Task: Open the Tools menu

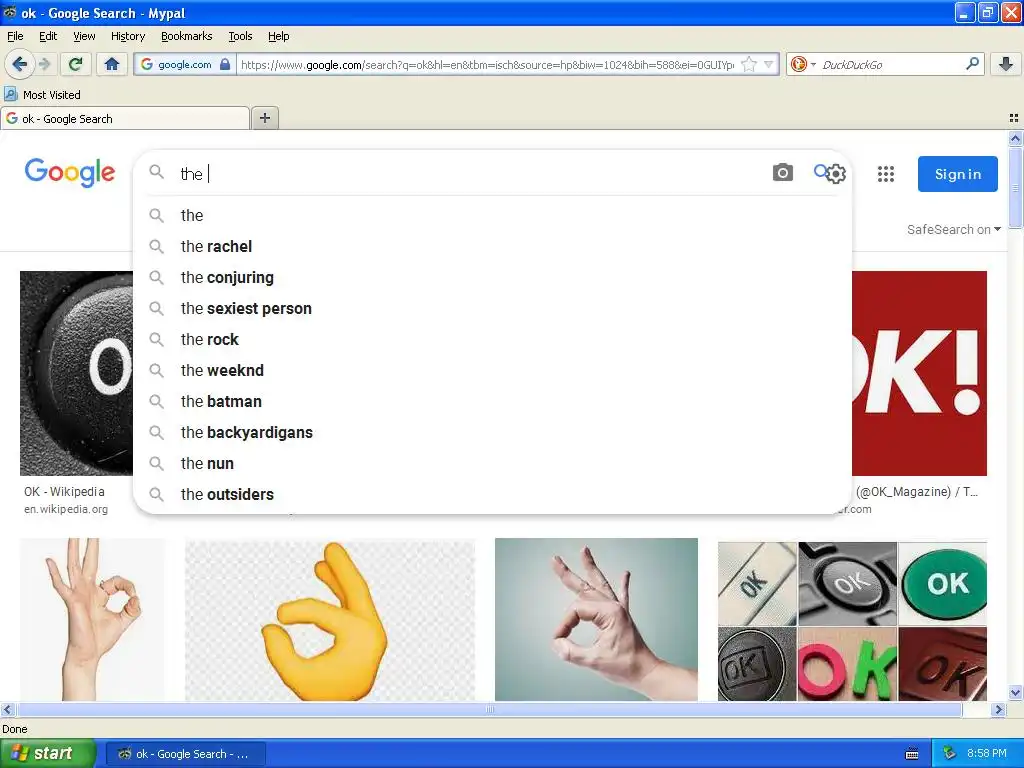Action: 240,36
